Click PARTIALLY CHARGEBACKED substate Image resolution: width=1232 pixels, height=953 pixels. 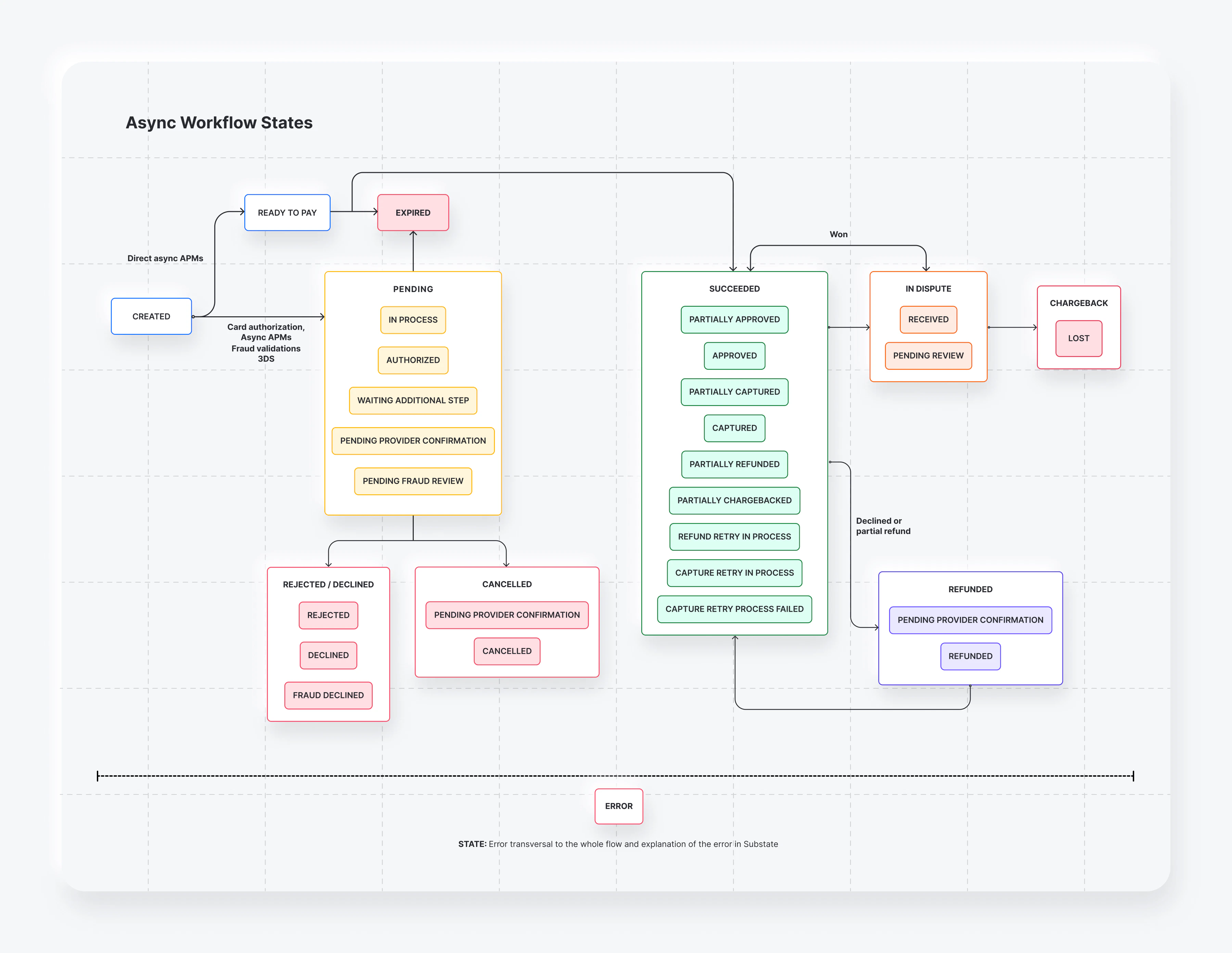734,500
